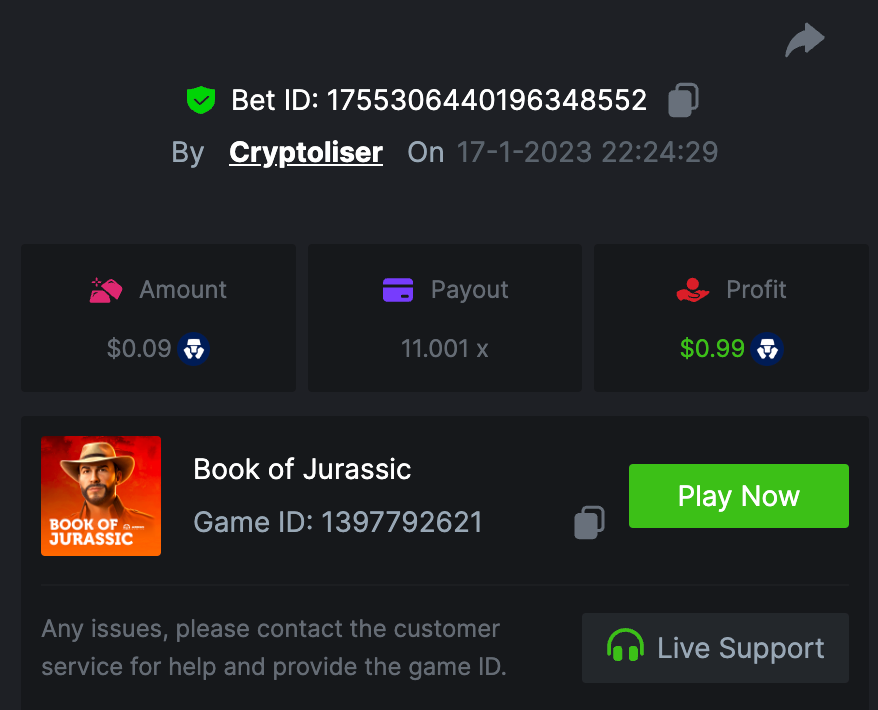Click the 11.001 x payout value
The height and width of the screenshot is (710, 878).
444,349
